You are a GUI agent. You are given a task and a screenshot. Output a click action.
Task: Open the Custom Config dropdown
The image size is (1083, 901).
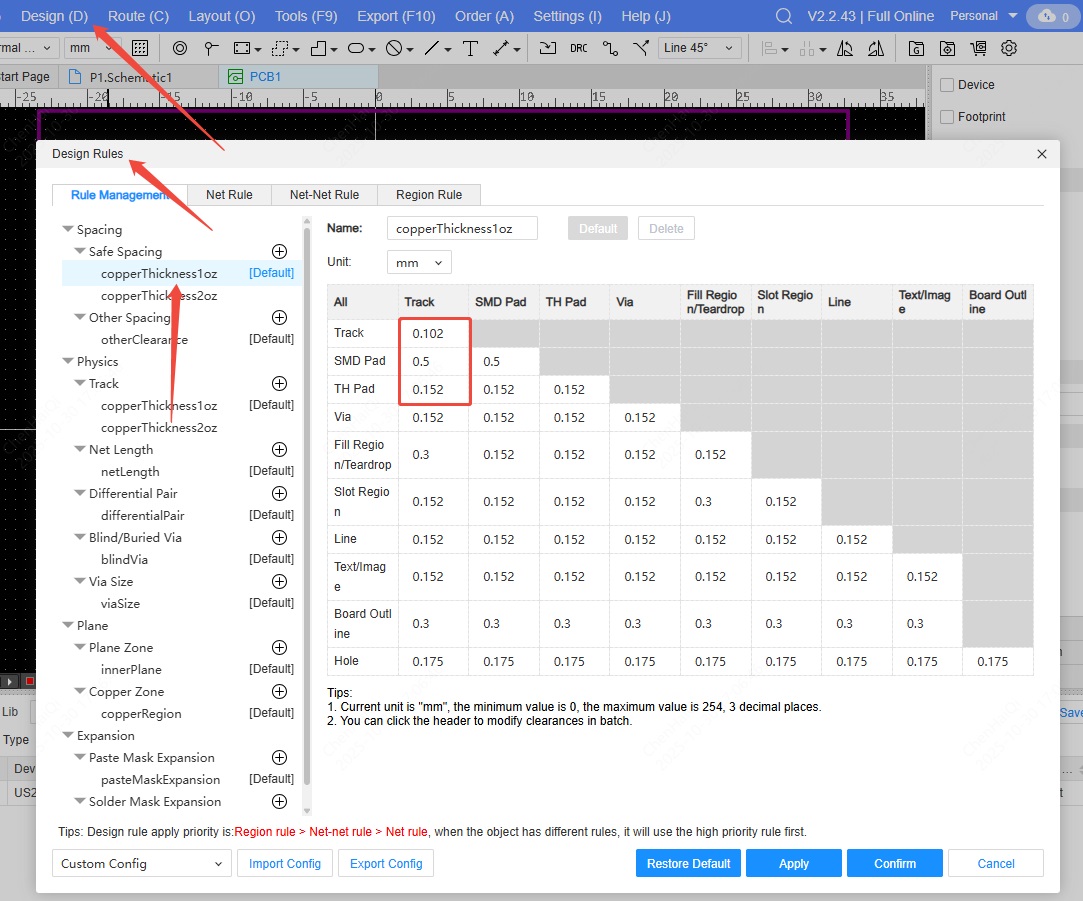[x=141, y=864]
